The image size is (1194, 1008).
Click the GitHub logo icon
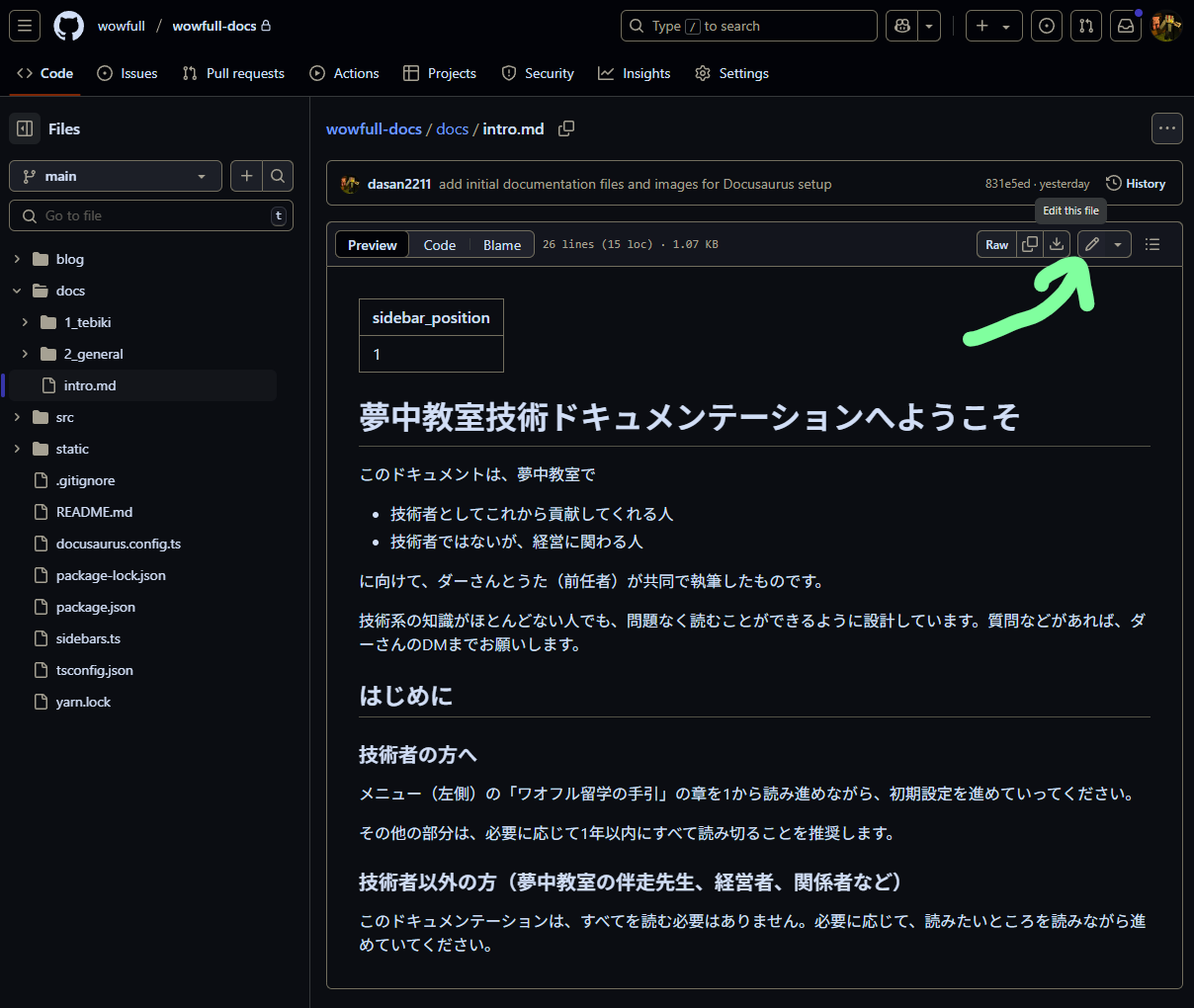click(x=67, y=25)
